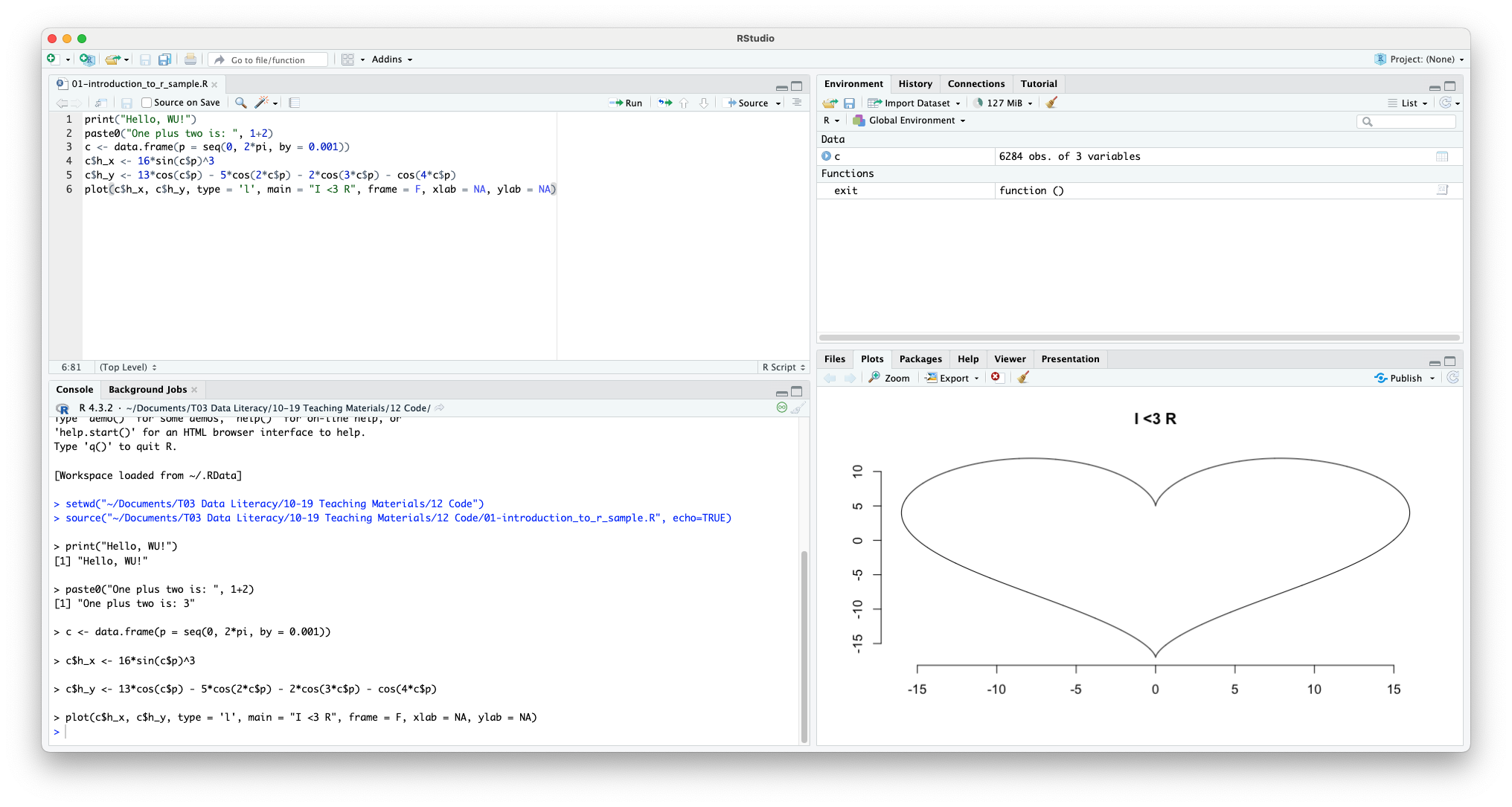Click the code tools magic wand icon

tap(262, 103)
